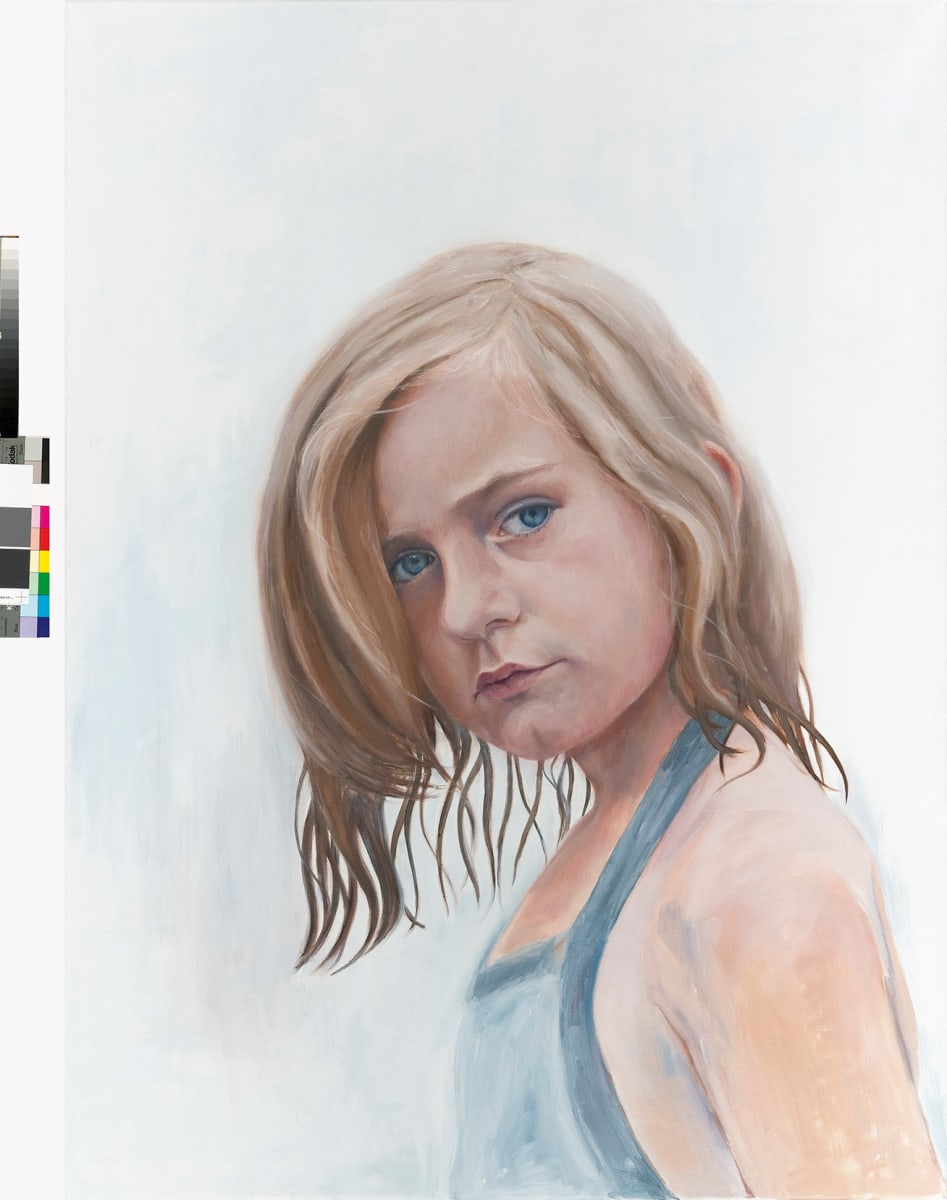Click the white end of the grayscale strip
Image resolution: width=947 pixels, height=1200 pixels.
pyautogui.click(x=9, y=243)
